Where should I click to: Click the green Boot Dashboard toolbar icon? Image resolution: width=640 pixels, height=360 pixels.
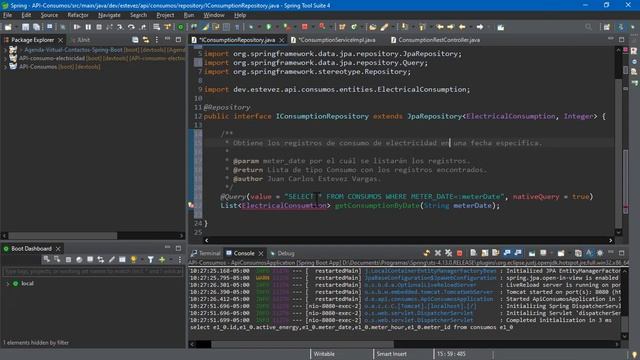tap(180, 27)
